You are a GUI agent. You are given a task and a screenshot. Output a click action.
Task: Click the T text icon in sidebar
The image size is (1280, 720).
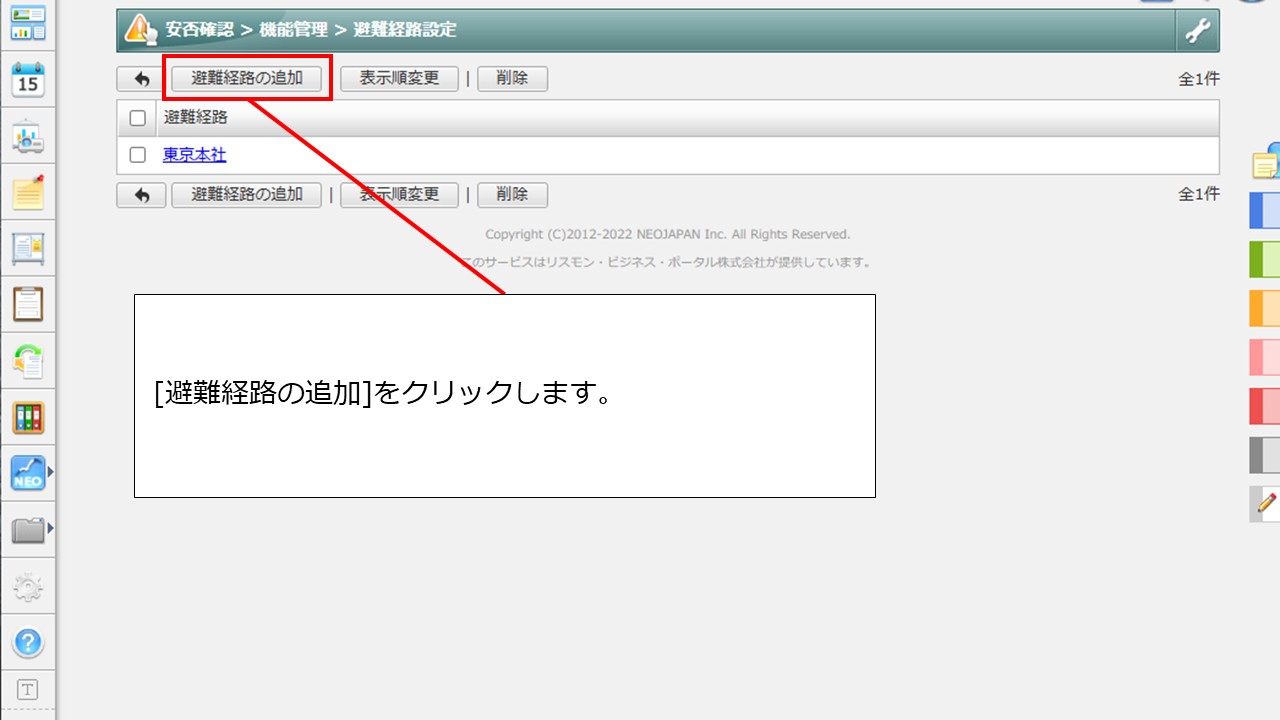(x=28, y=689)
